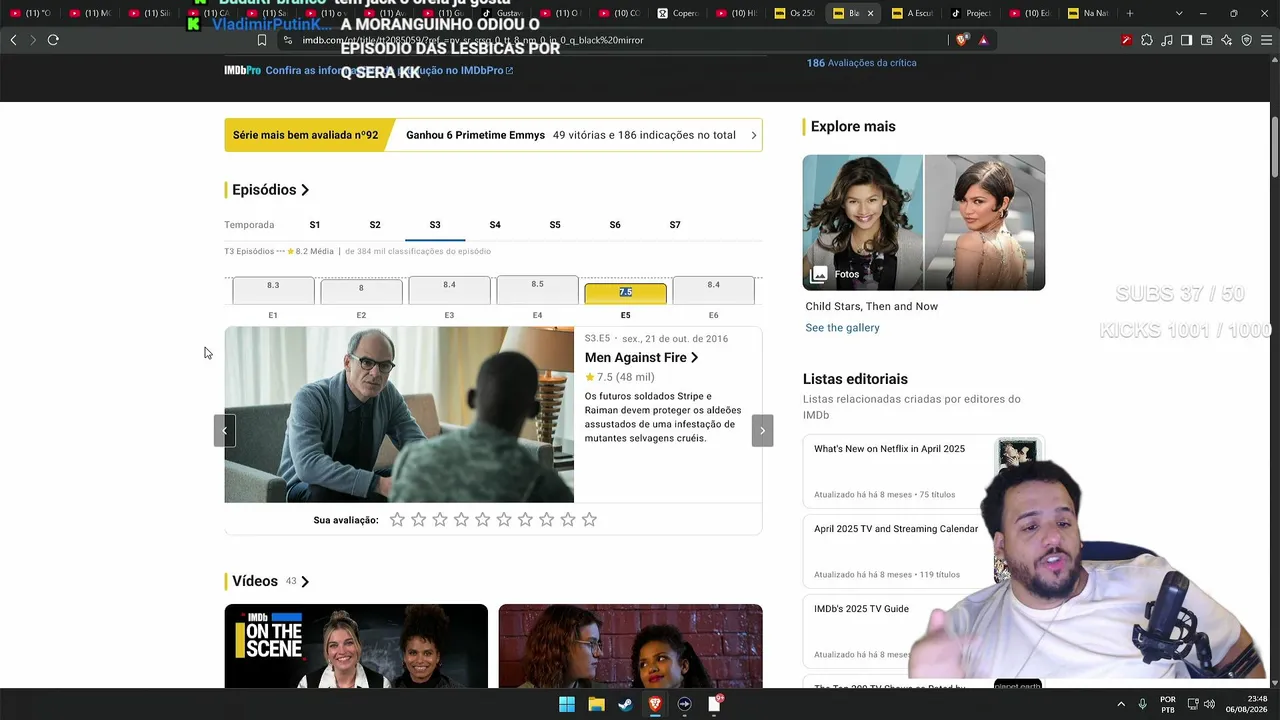Image resolution: width=1280 pixels, height=720 pixels.
Task: Select episode E6 rating bar 8.4
Action: click(x=713, y=290)
